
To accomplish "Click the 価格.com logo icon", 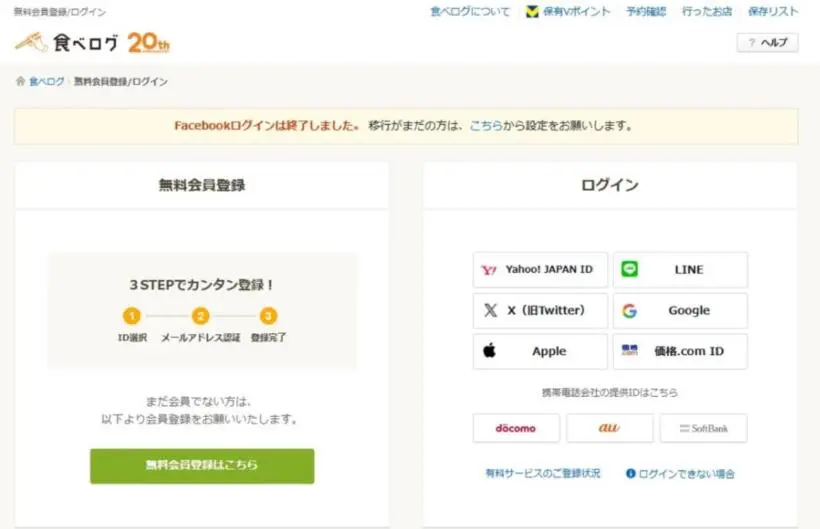I will 630,350.
